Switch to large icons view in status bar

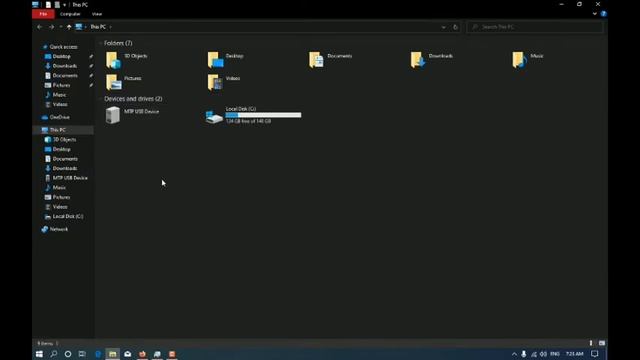[x=602, y=343]
